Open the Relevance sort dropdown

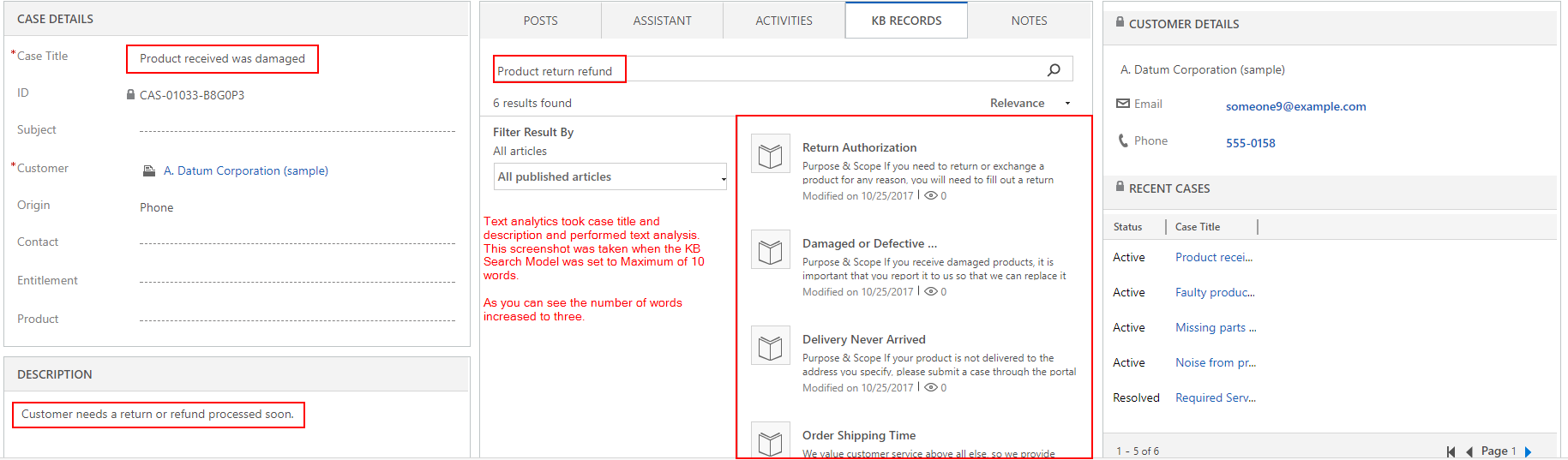click(1030, 103)
